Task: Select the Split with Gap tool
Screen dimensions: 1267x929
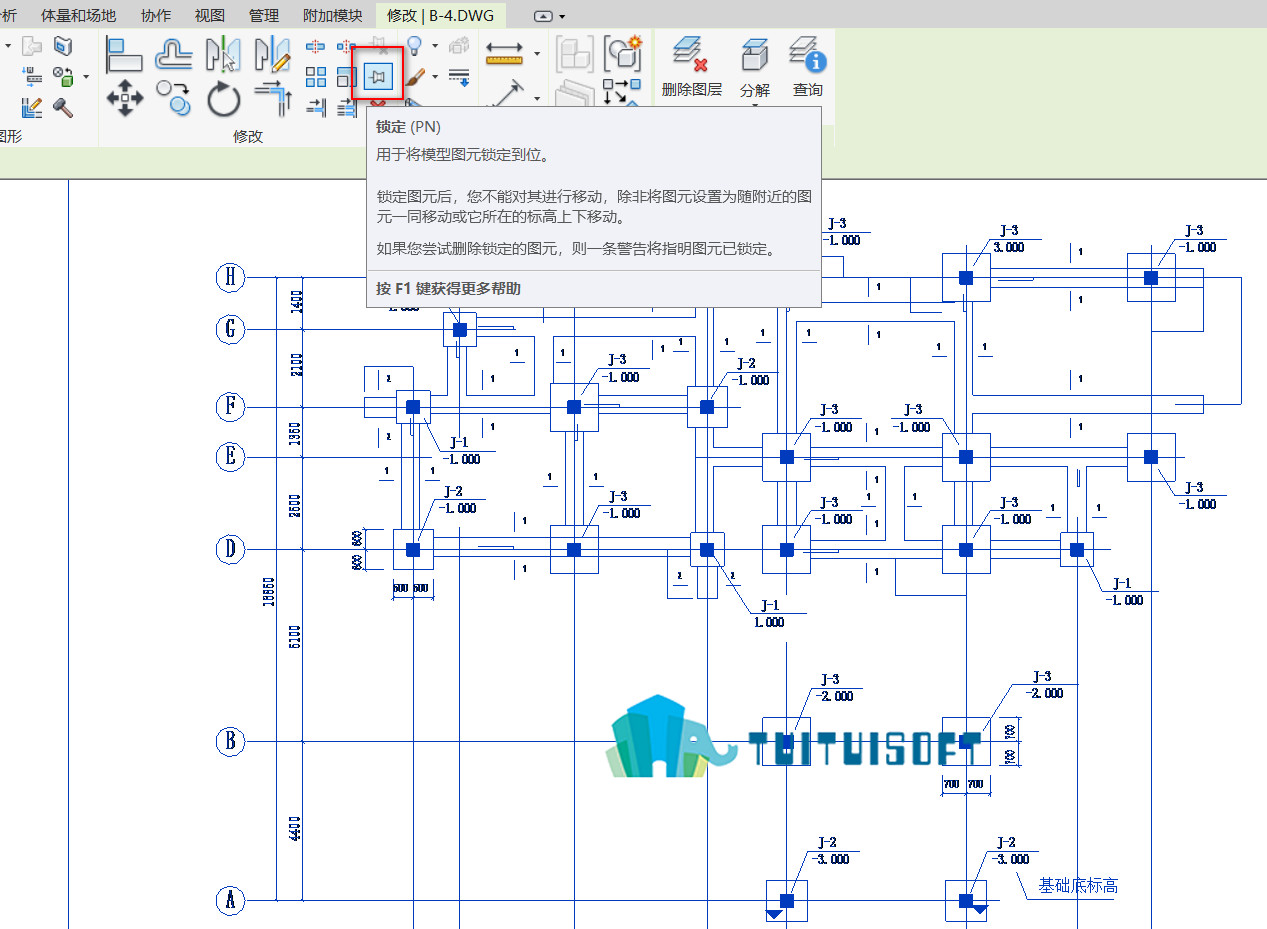Action: coord(347,47)
